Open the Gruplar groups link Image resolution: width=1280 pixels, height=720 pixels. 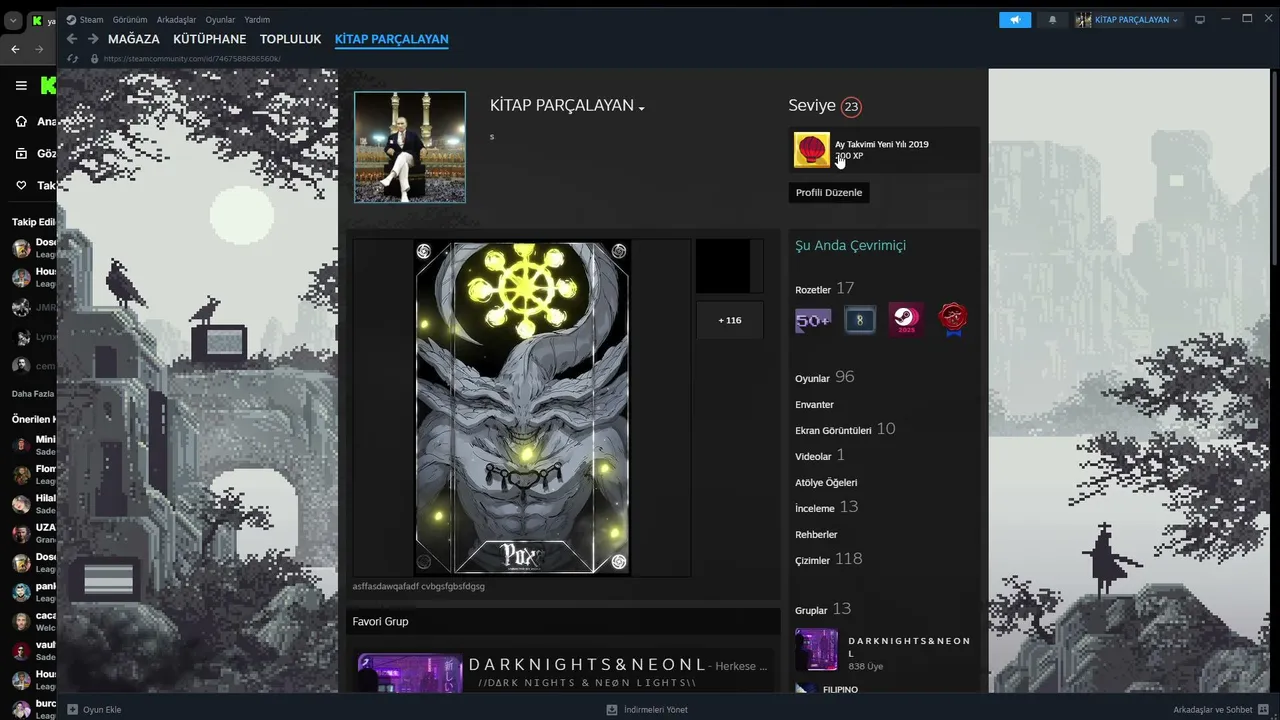pos(823,610)
